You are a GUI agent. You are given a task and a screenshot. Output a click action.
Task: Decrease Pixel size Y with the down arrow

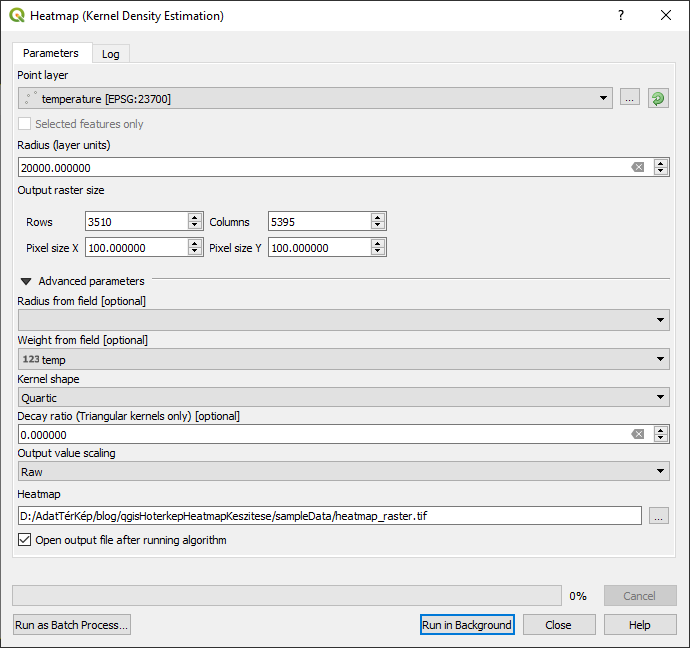tap(378, 251)
